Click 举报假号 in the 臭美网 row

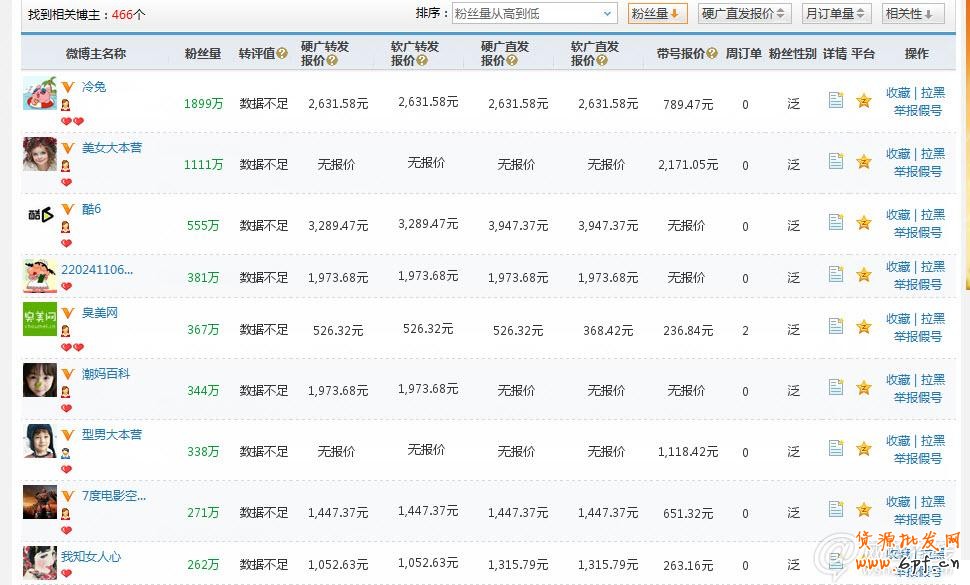(917, 337)
